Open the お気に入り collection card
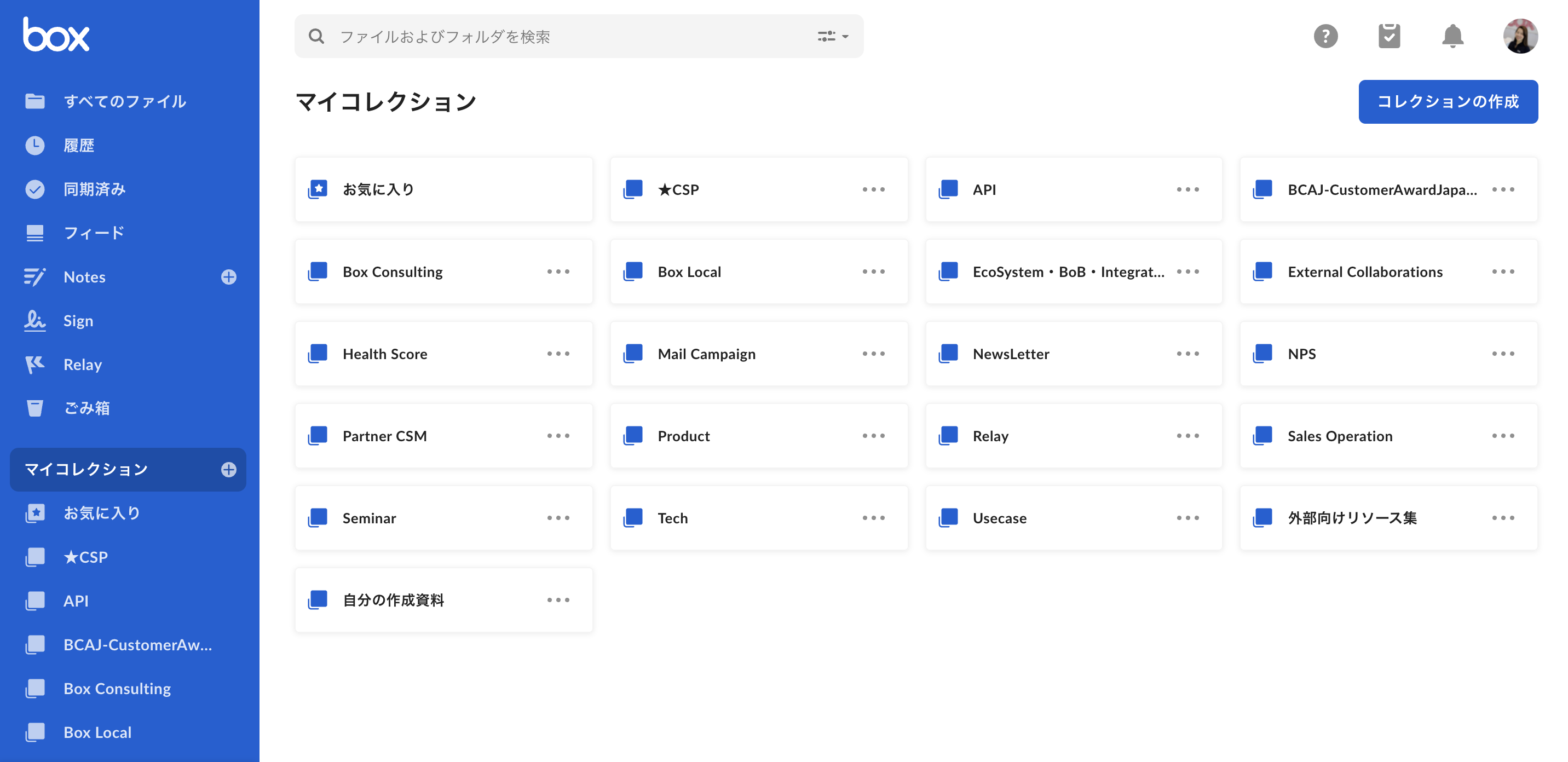The image size is (1568, 762). tap(379, 189)
